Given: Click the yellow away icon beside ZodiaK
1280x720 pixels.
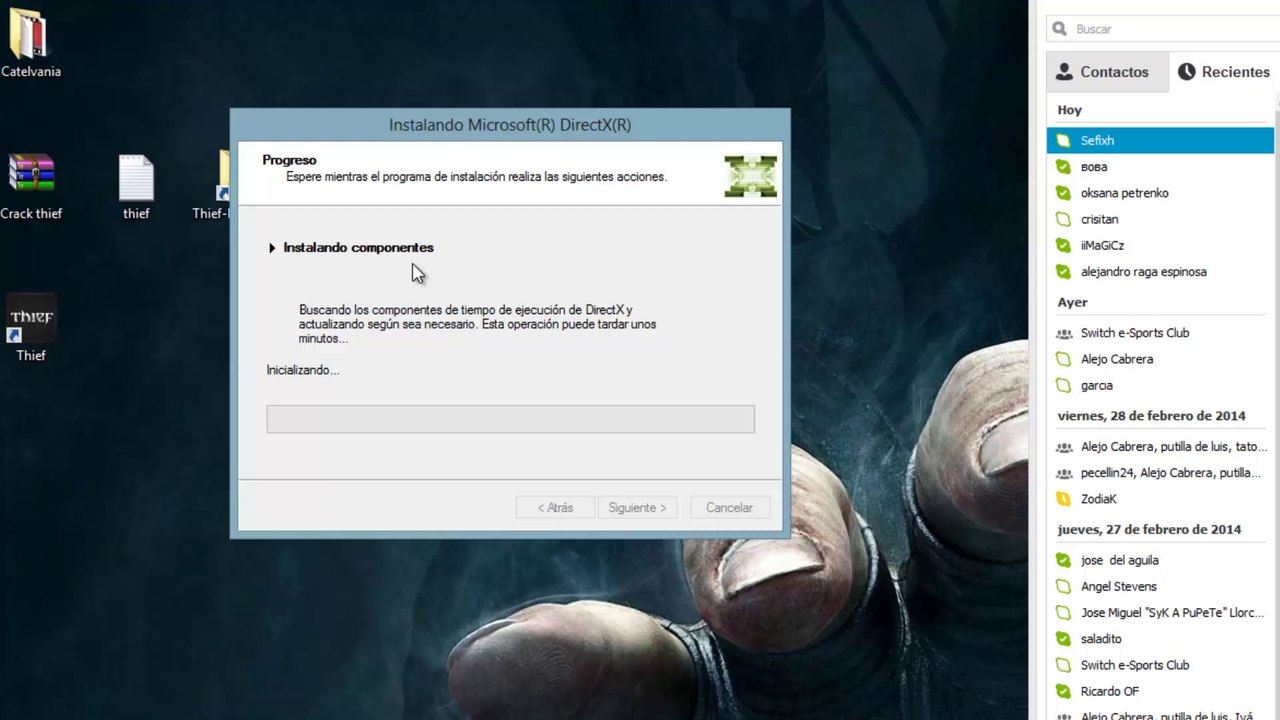Looking at the screenshot, I should point(1063,499).
